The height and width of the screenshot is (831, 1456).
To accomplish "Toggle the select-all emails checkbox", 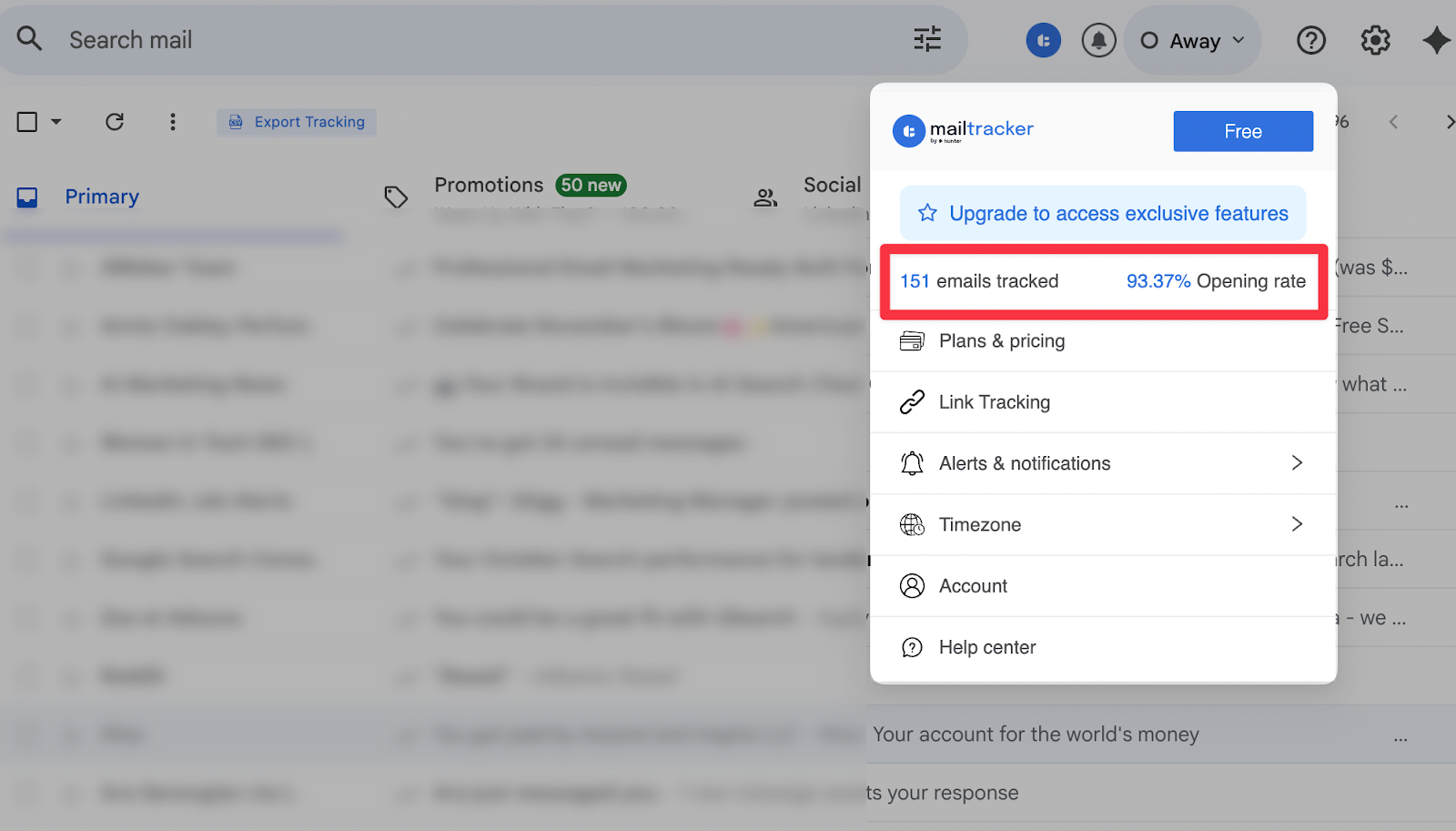I will (x=26, y=120).
